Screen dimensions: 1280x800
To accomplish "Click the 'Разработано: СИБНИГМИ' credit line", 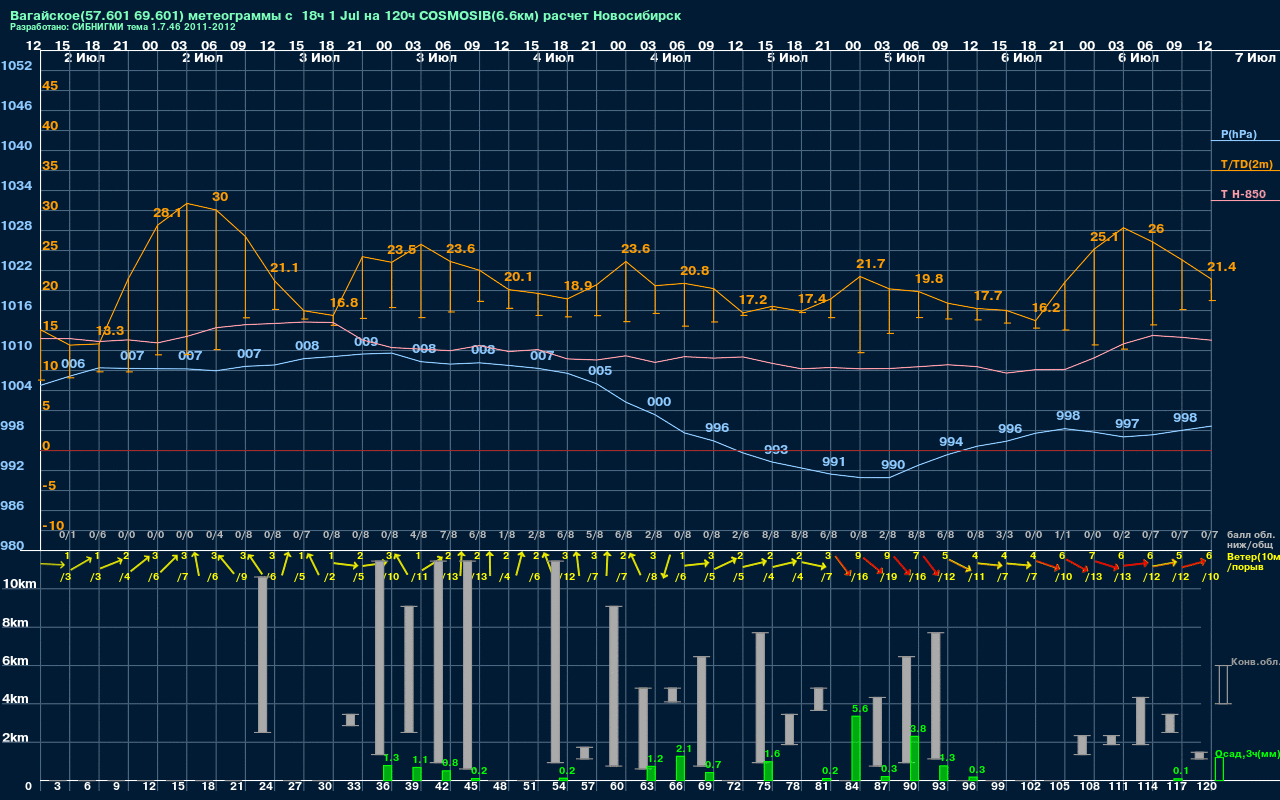I will click(x=123, y=27).
